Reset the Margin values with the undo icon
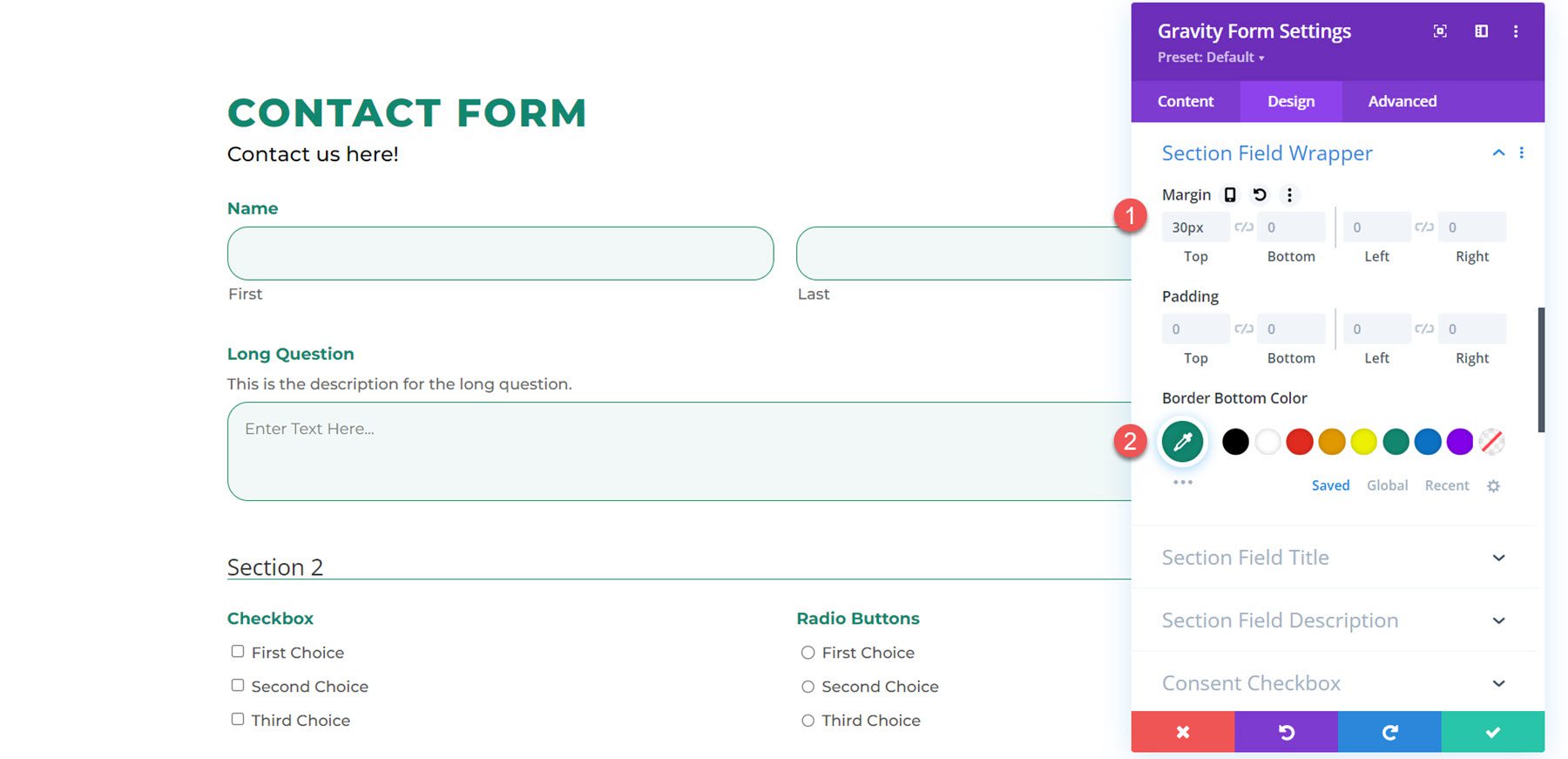The width and height of the screenshot is (1568, 759). [x=1260, y=194]
